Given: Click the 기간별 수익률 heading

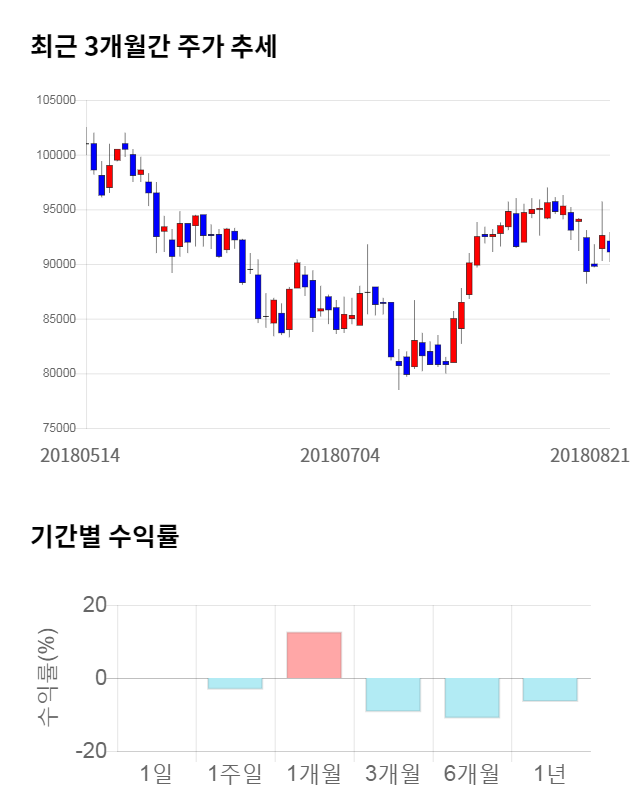Looking at the screenshot, I should (x=104, y=536).
